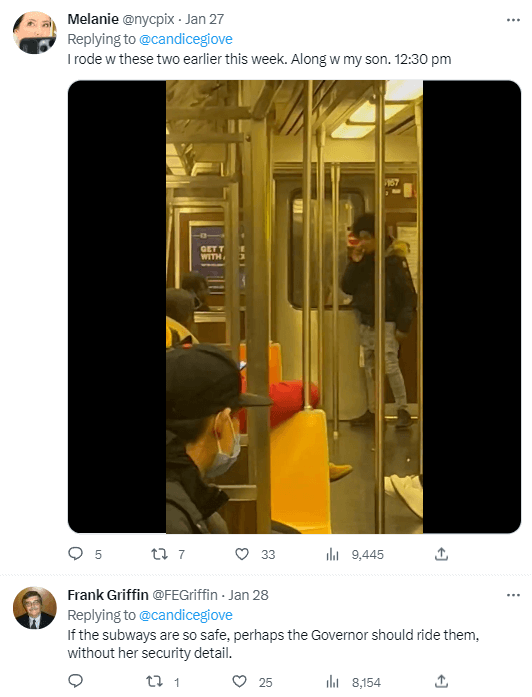The image size is (532, 697).
Task: Retweet Frank Griffin's tweet
Action: [154, 681]
